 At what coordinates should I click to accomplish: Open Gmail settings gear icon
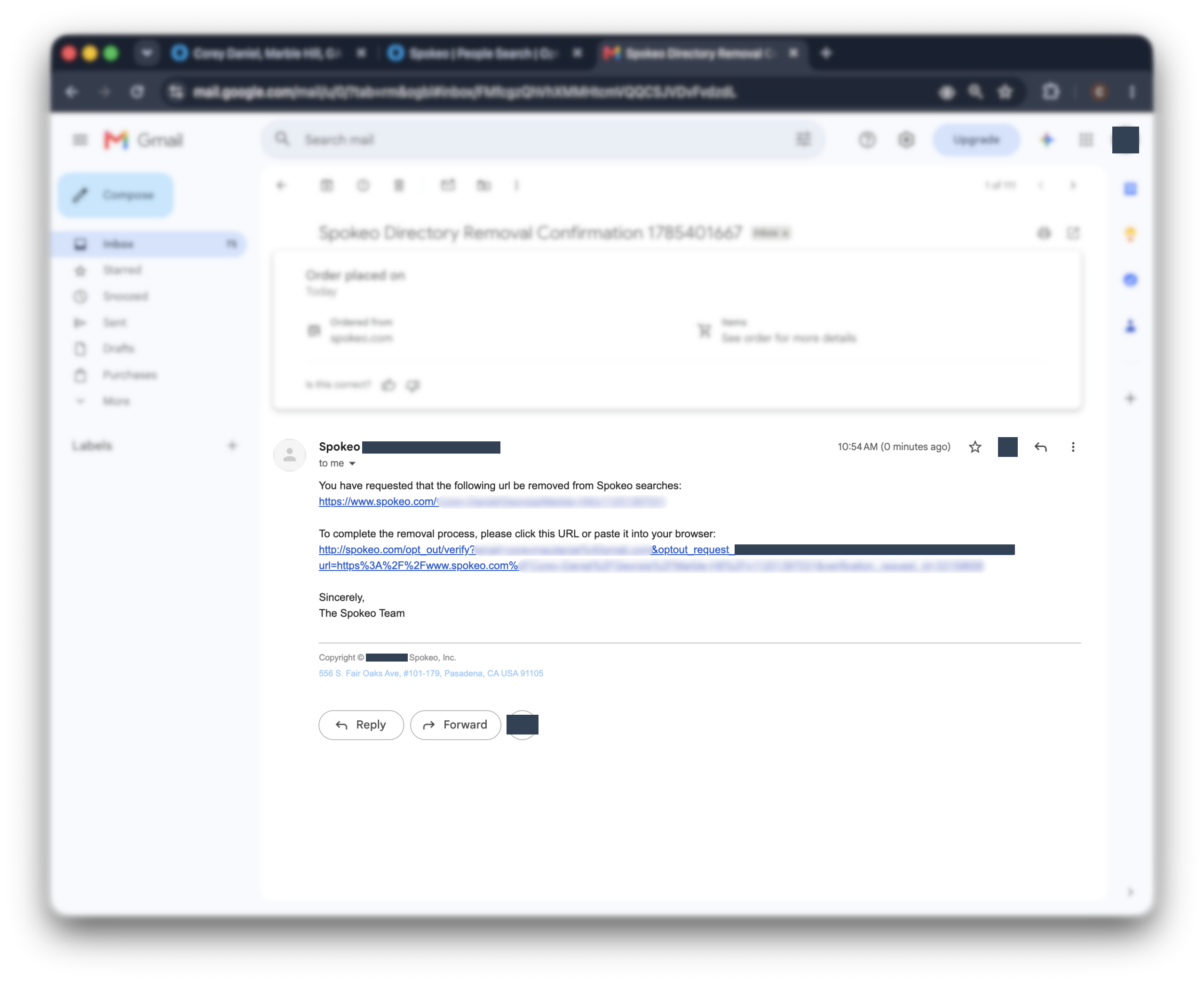tap(905, 140)
